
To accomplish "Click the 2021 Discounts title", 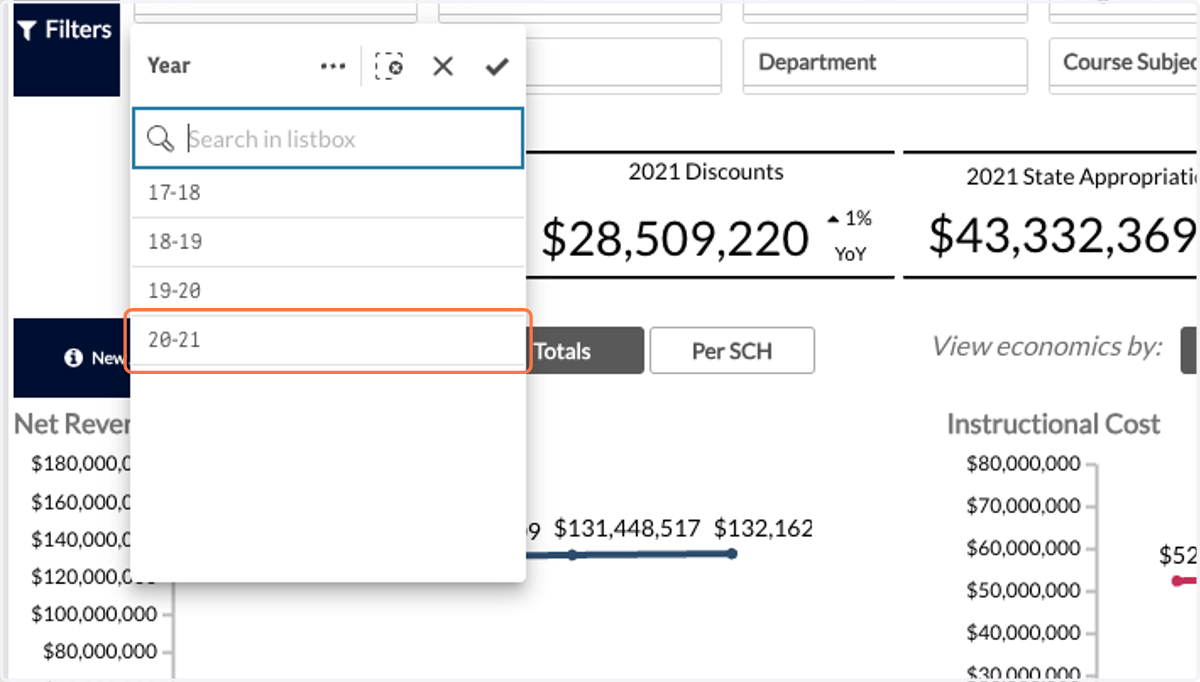I will 706,172.
